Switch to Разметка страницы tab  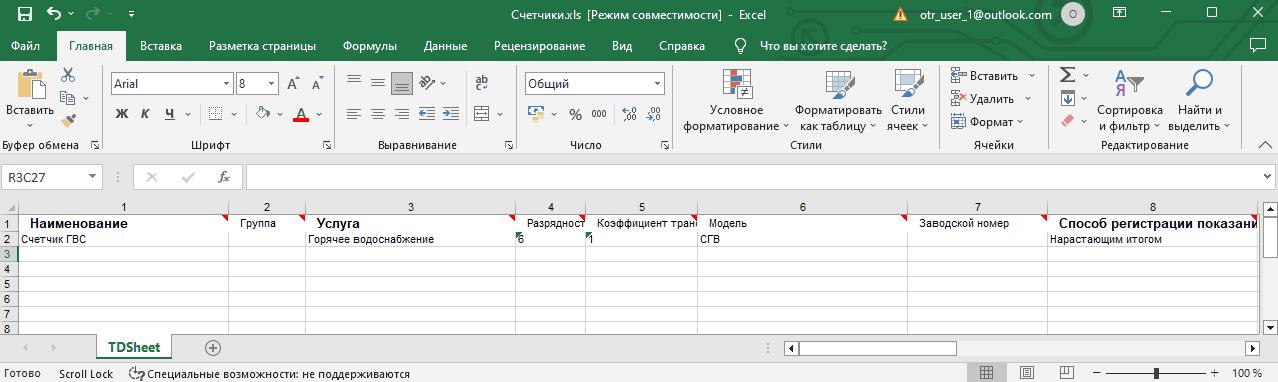[x=263, y=46]
